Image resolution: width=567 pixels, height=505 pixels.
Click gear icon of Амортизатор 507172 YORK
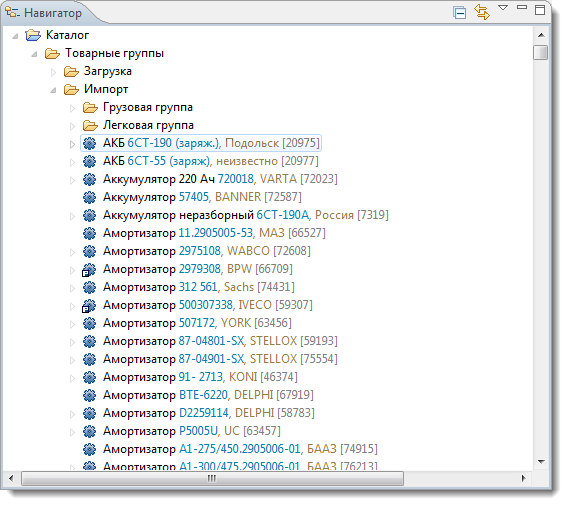[x=89, y=323]
